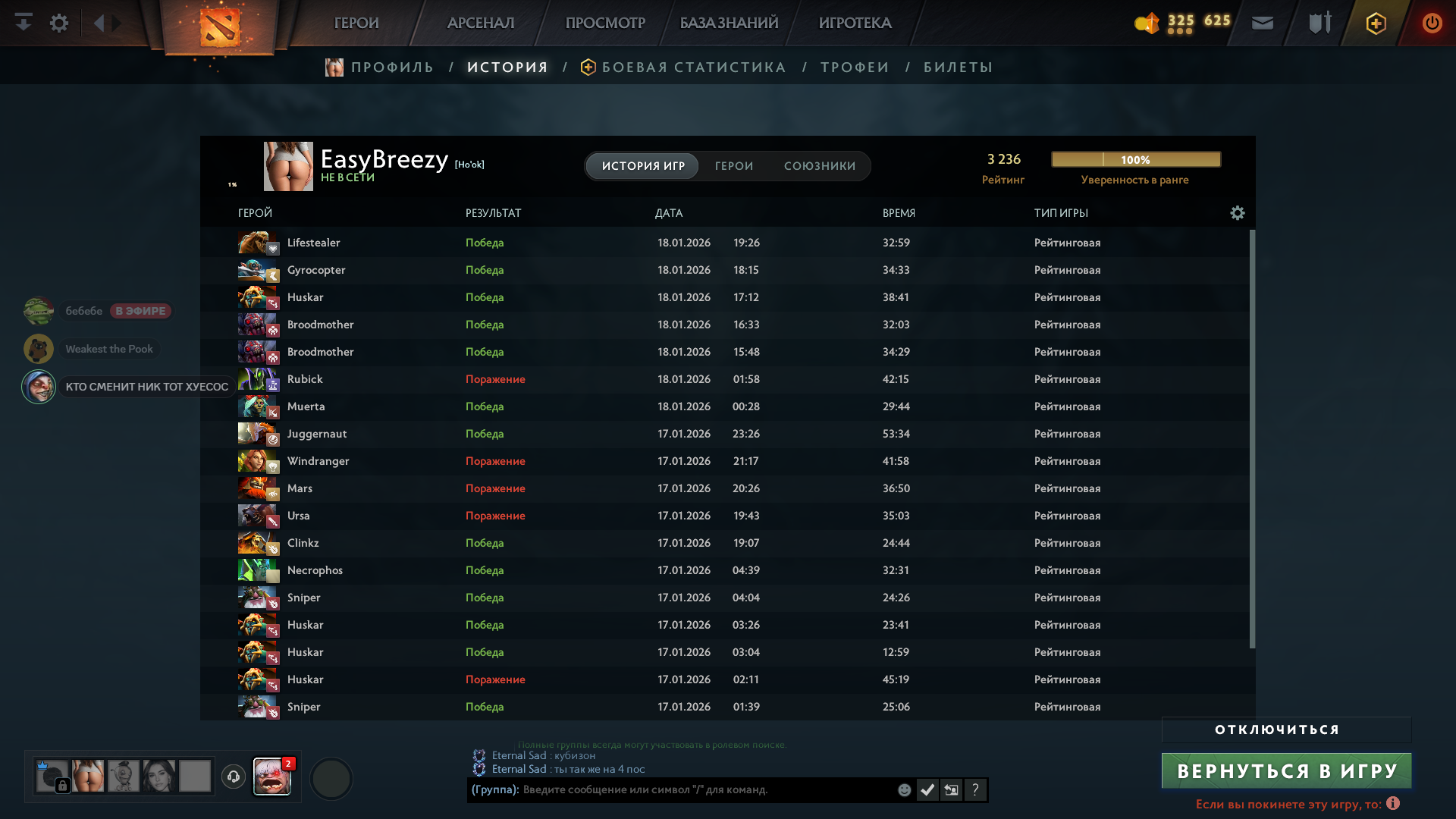Open Боевая статистика section
Viewport: 1456px width, 819px height.
pyautogui.click(x=693, y=67)
